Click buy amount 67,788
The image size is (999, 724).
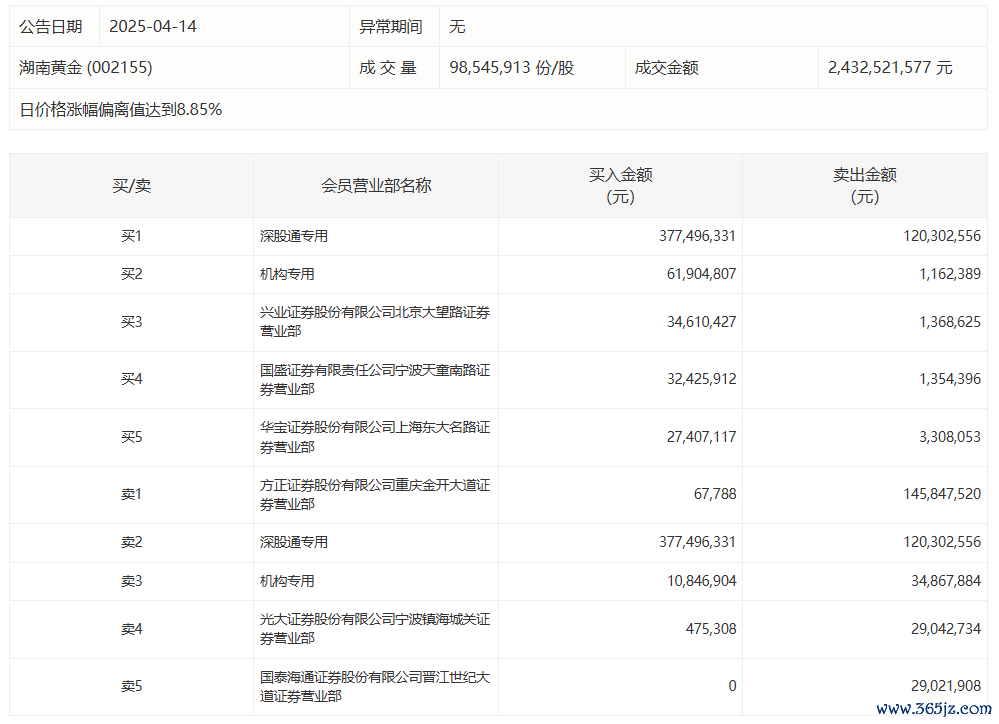[x=715, y=495]
